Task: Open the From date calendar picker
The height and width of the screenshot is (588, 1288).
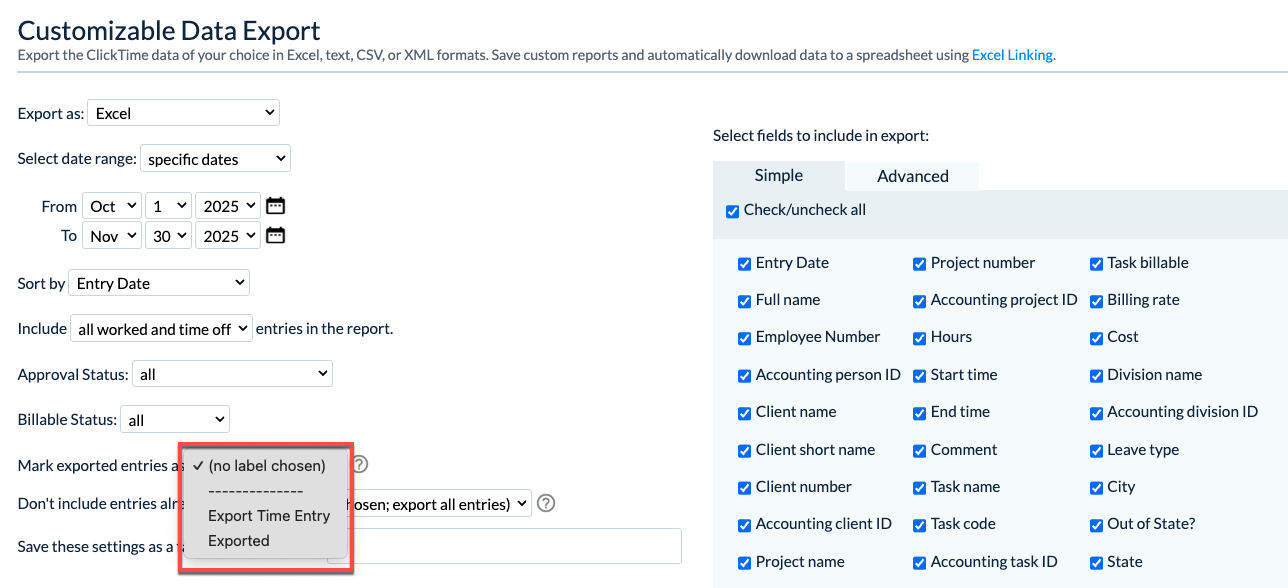Action: [x=275, y=206]
